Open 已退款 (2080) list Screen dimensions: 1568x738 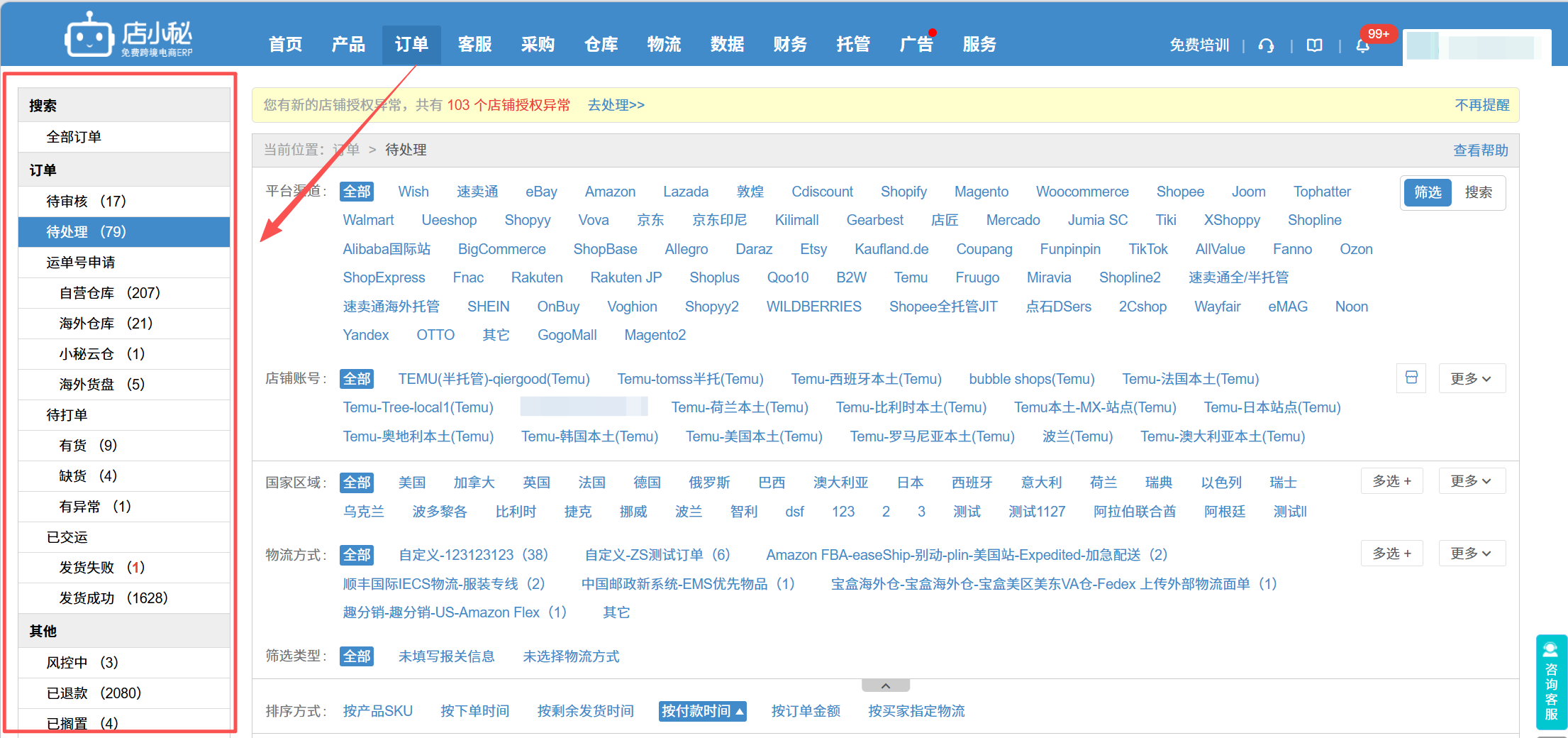coord(124,693)
